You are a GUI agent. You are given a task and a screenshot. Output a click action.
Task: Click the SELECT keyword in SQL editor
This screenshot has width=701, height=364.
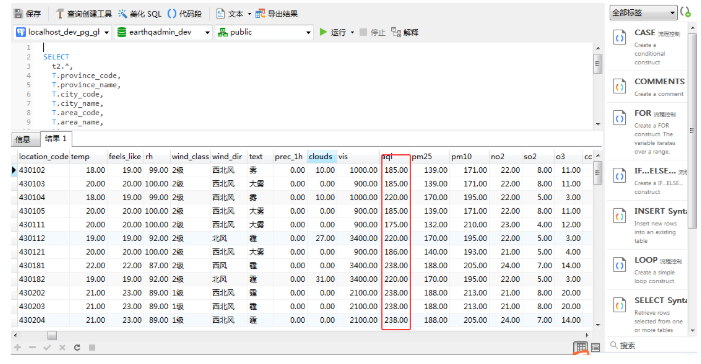(x=56, y=57)
